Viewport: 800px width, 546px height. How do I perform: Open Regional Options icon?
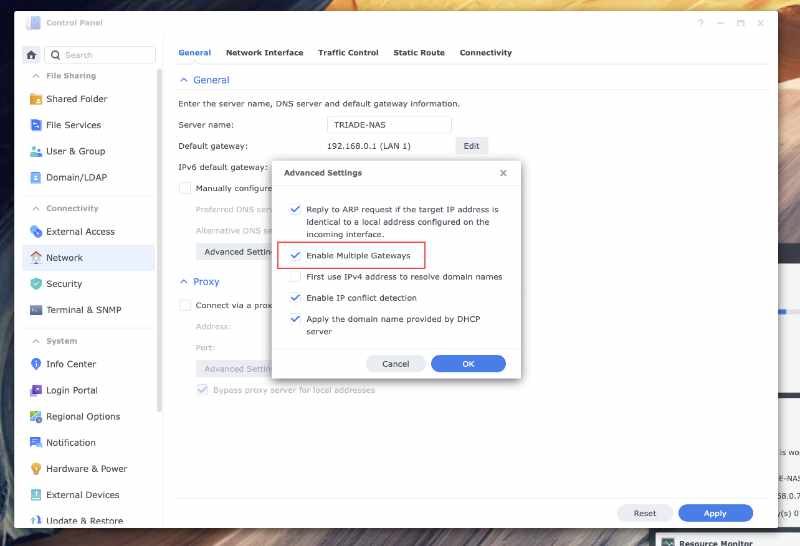point(36,416)
